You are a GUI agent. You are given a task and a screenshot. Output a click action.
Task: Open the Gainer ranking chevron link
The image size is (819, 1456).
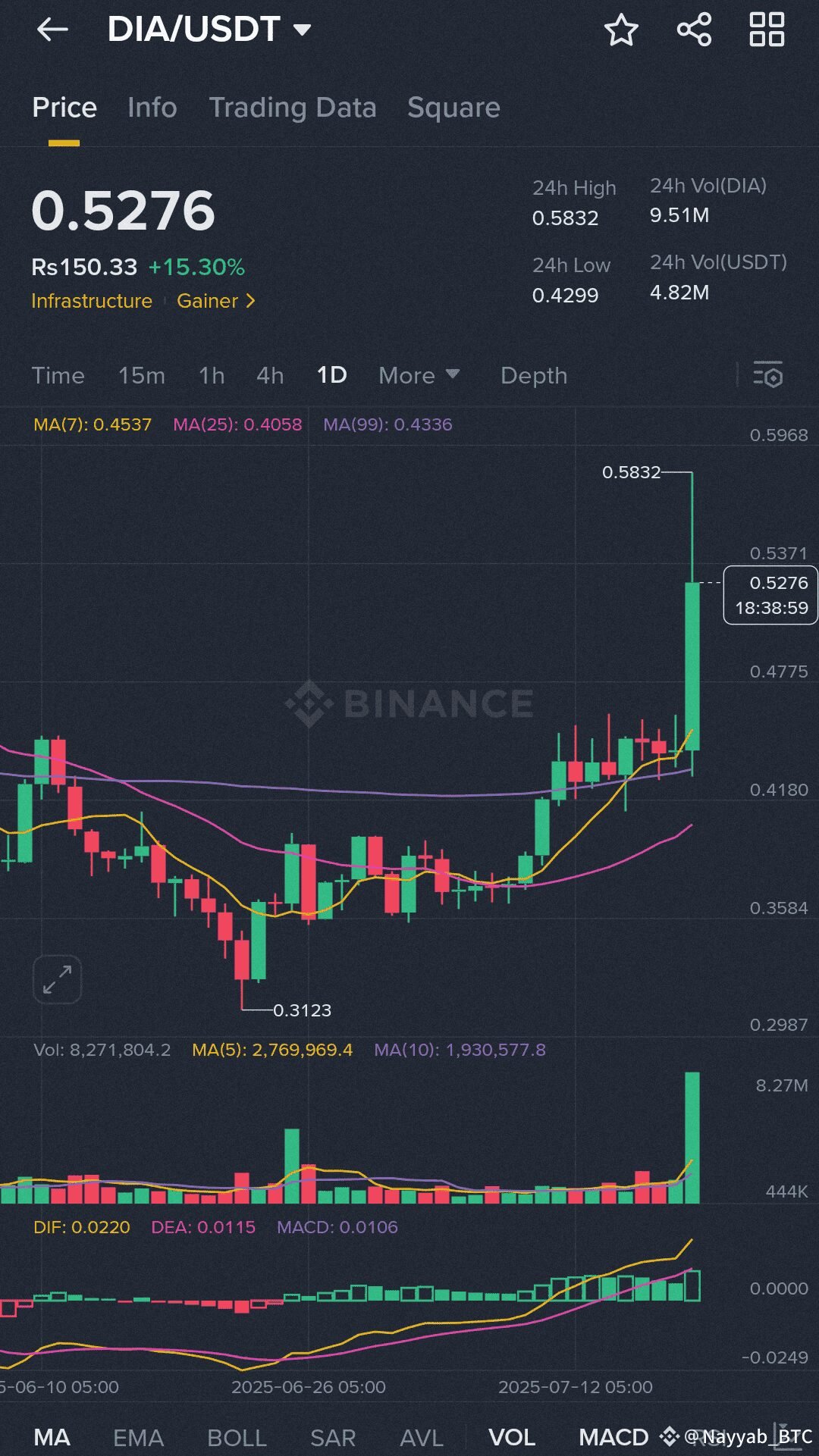[x=216, y=302]
